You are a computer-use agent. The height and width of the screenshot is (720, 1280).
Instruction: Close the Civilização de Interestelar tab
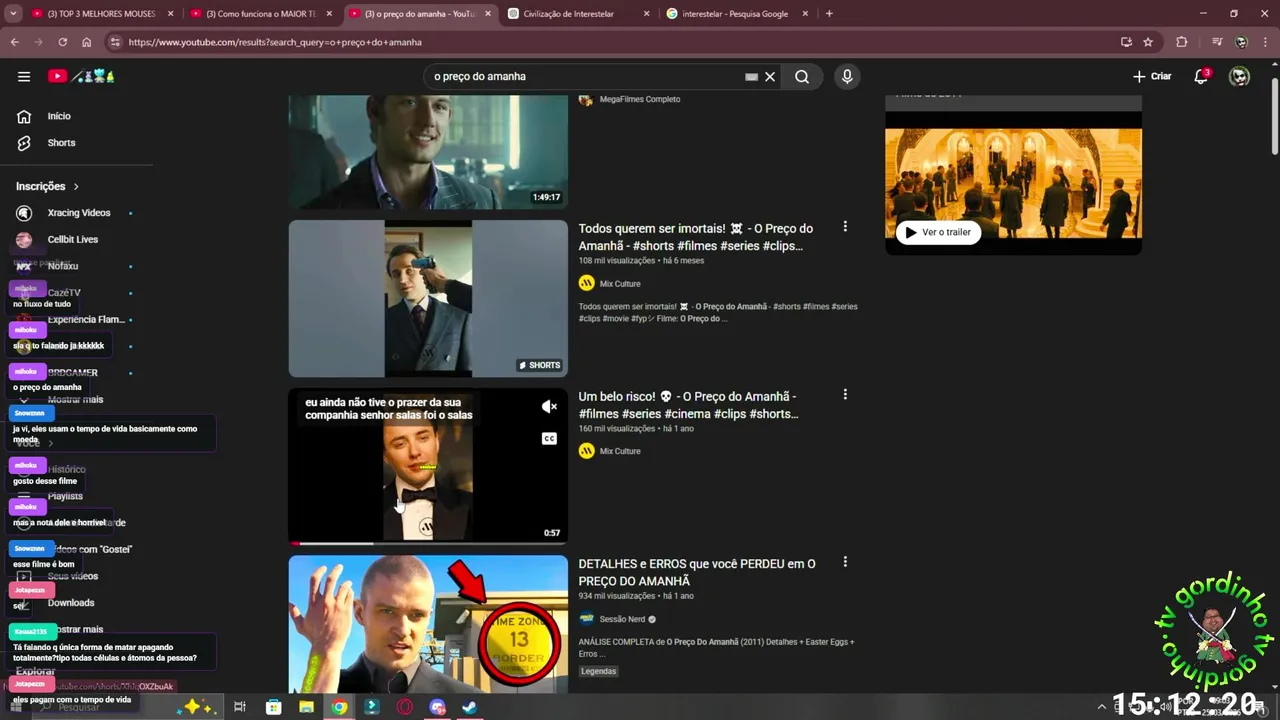pyautogui.click(x=646, y=14)
